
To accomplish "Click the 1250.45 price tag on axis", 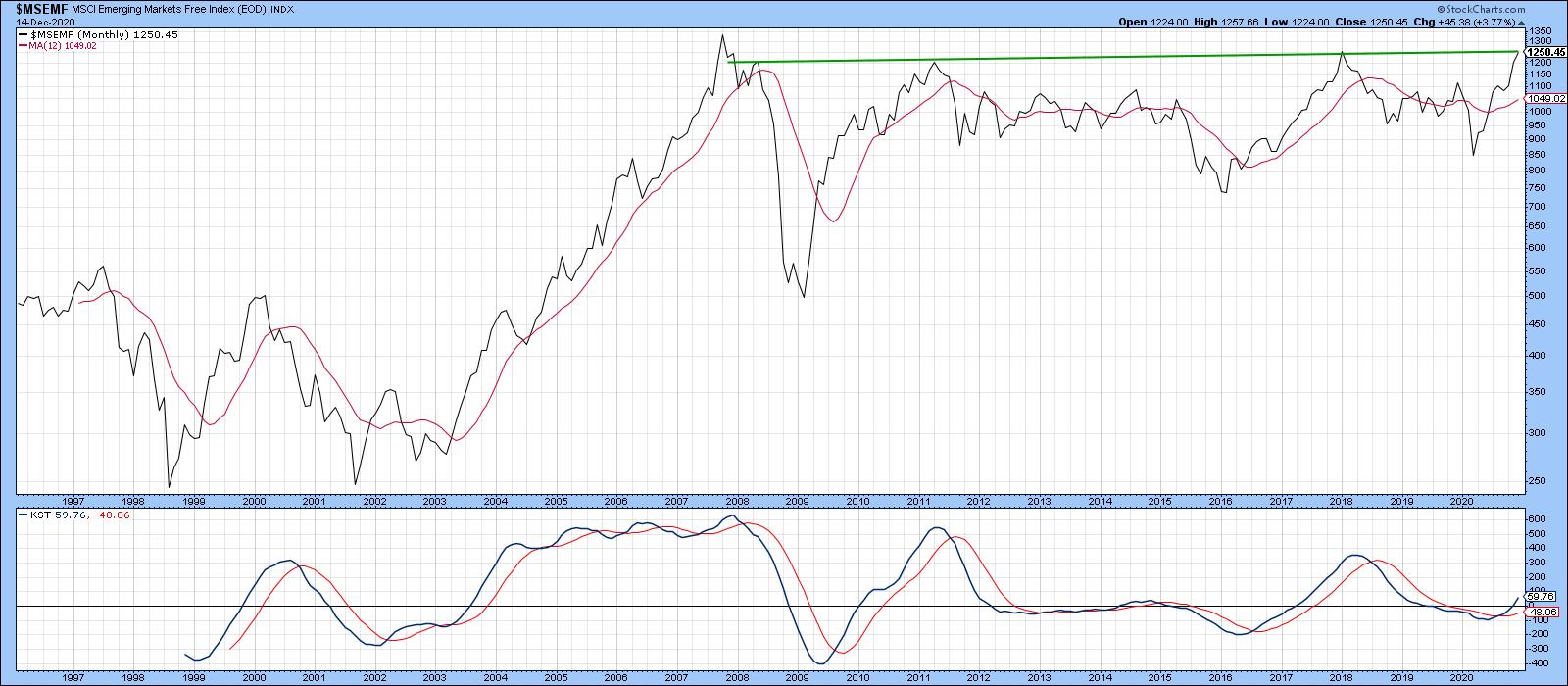I will tap(1546, 52).
